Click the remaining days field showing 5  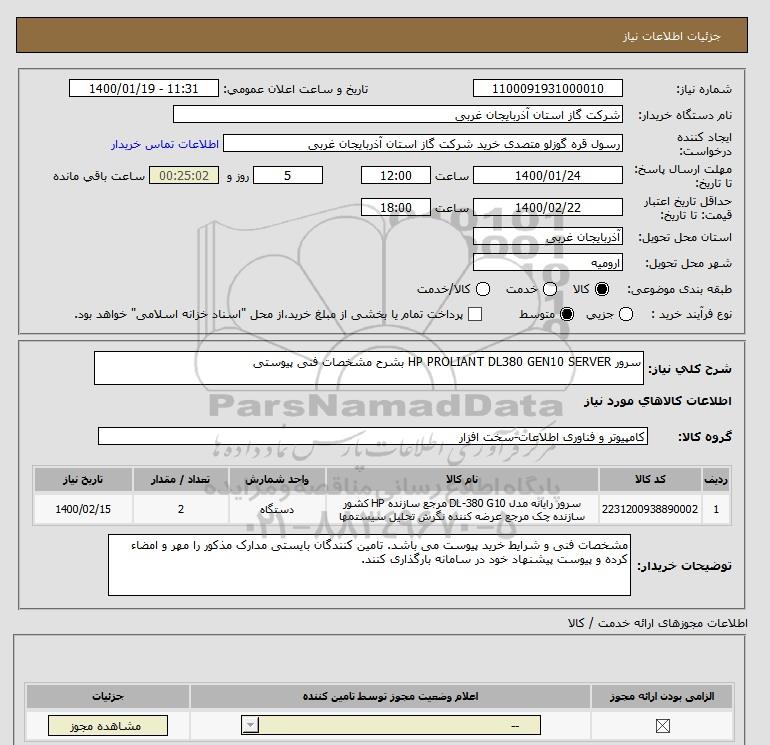(x=288, y=175)
